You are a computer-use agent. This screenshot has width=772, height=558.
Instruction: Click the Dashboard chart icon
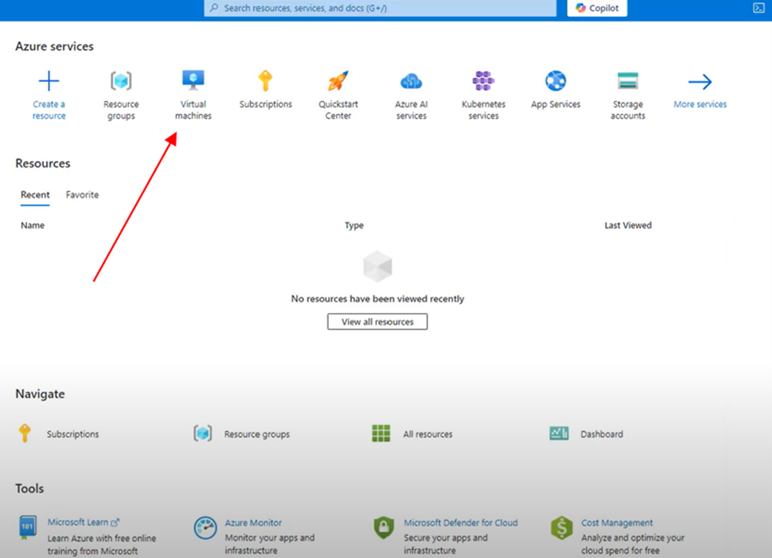pyautogui.click(x=559, y=433)
